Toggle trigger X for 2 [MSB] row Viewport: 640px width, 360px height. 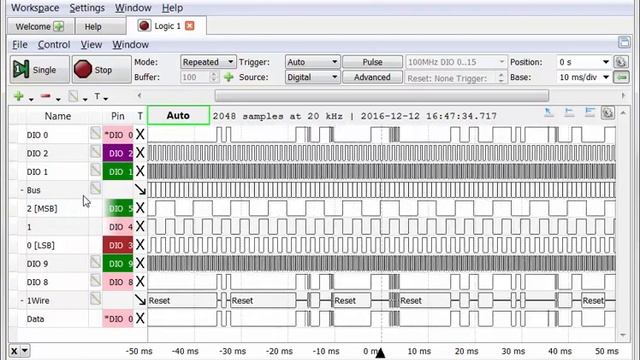[140, 208]
